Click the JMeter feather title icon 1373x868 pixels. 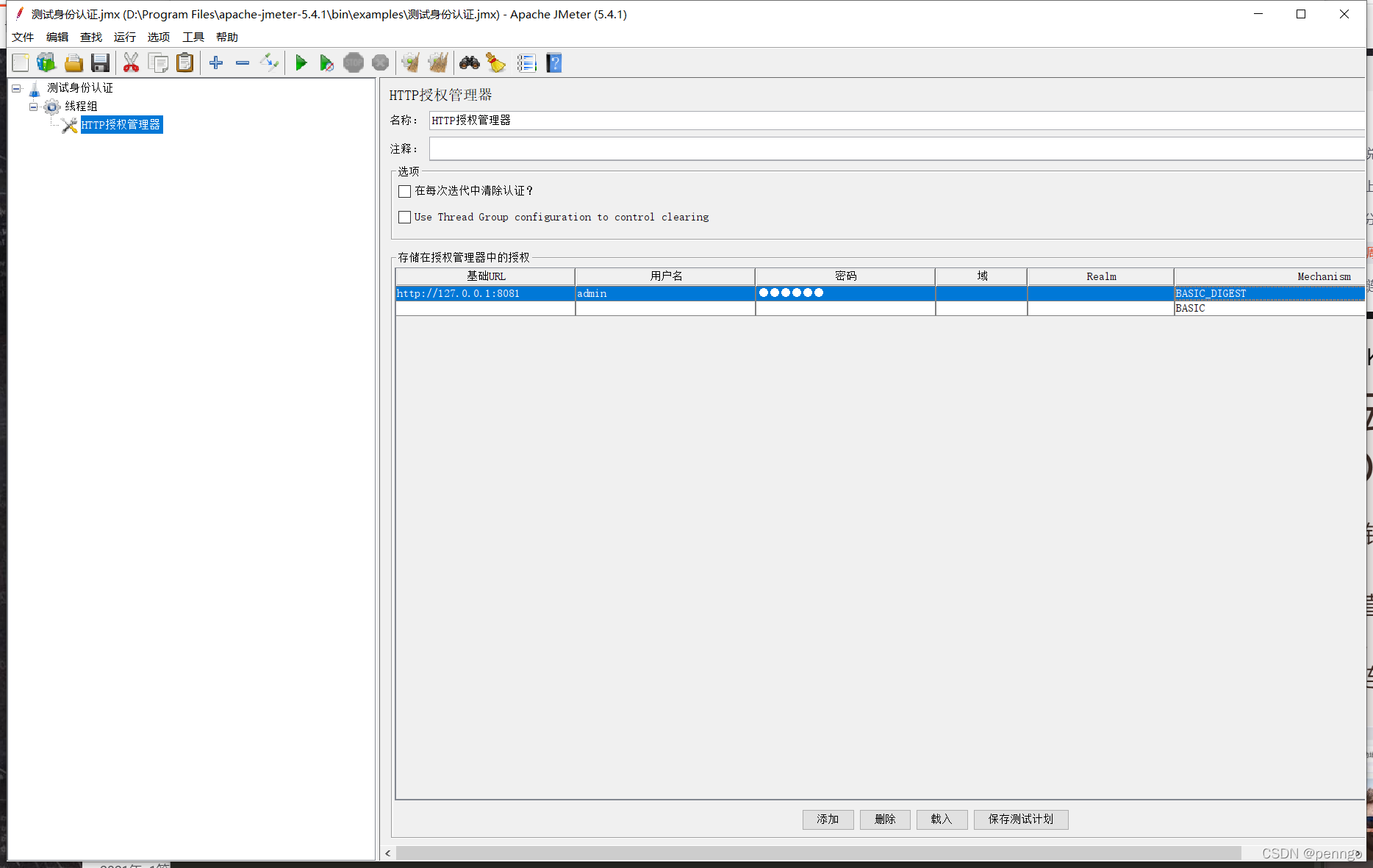point(19,14)
